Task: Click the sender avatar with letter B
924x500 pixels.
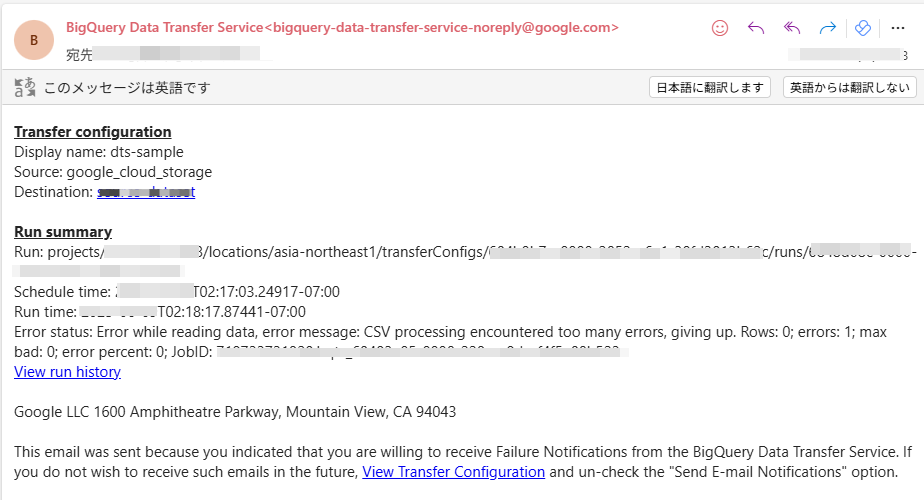Action: 34,40
